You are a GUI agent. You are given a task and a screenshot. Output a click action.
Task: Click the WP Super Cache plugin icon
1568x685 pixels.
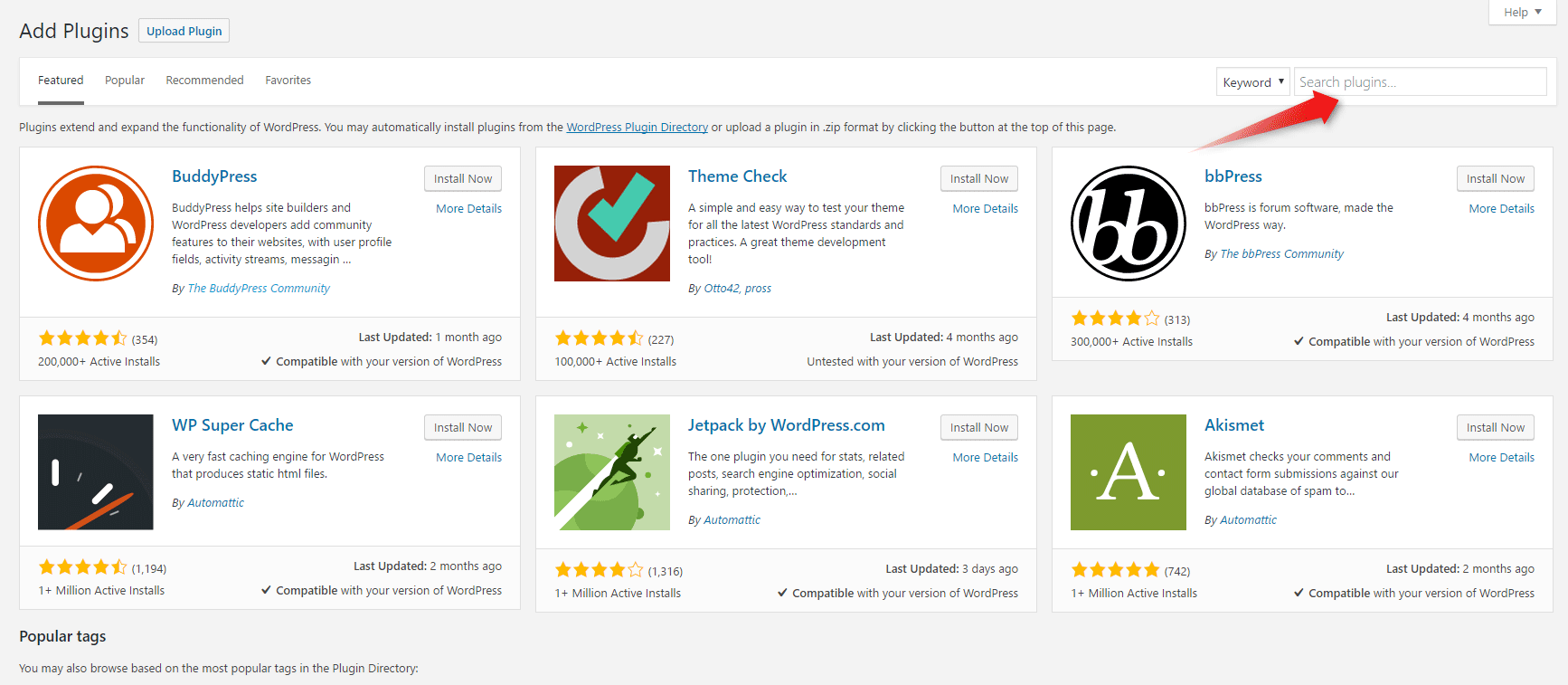click(x=96, y=472)
